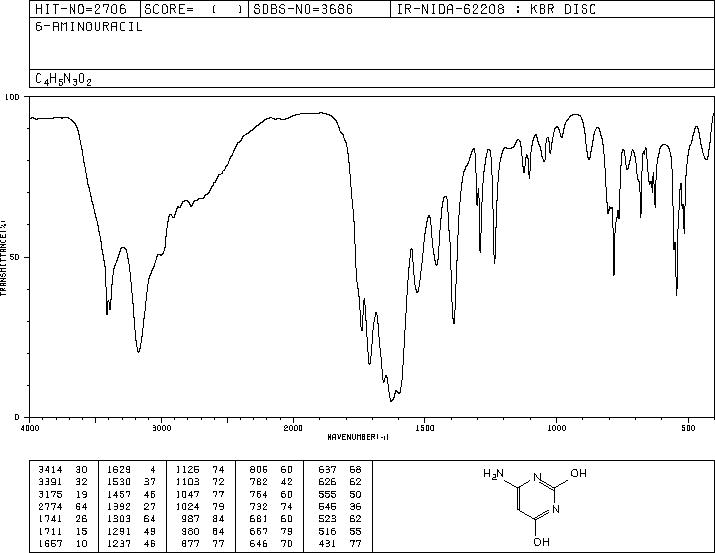Click the IR-NIDA-62208 : KBR DISC label
Image resolution: width=715 pixels, height=553 pixels.
point(496,9)
